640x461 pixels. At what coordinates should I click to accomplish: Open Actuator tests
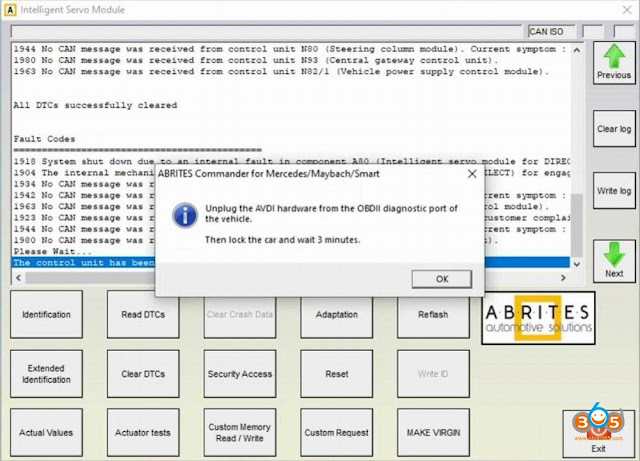pos(143,432)
